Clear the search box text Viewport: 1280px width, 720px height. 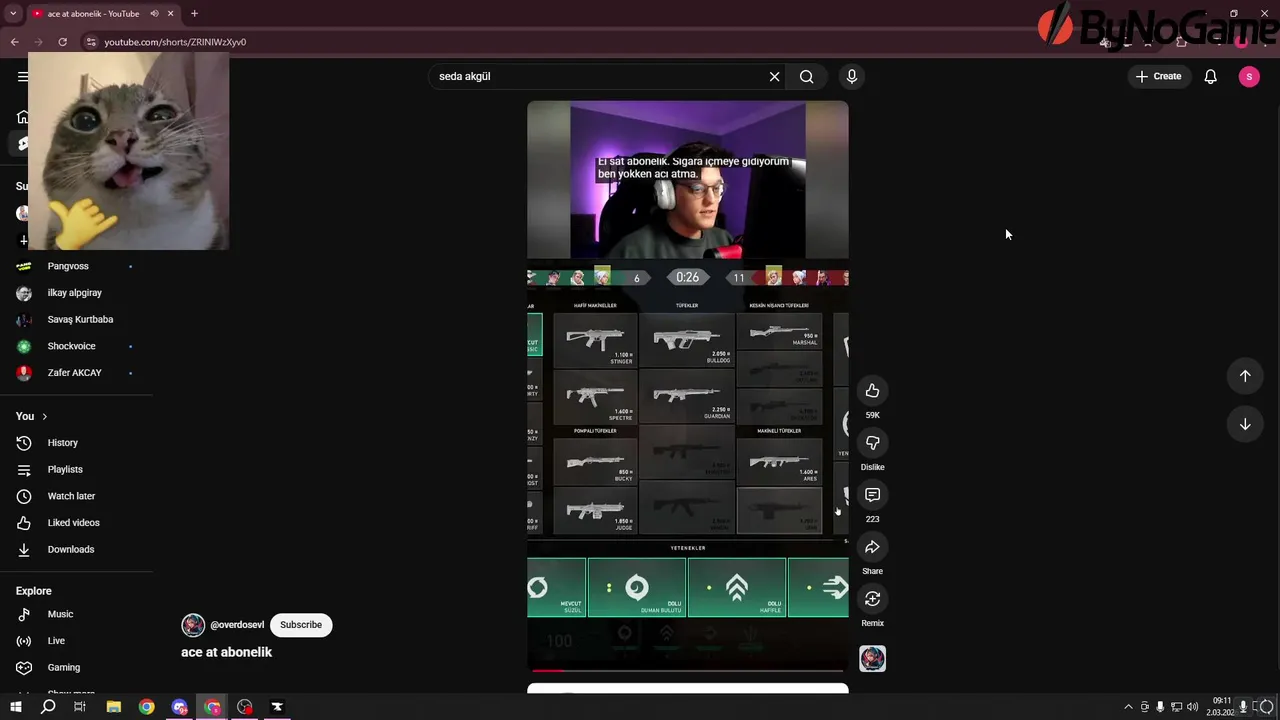774,76
